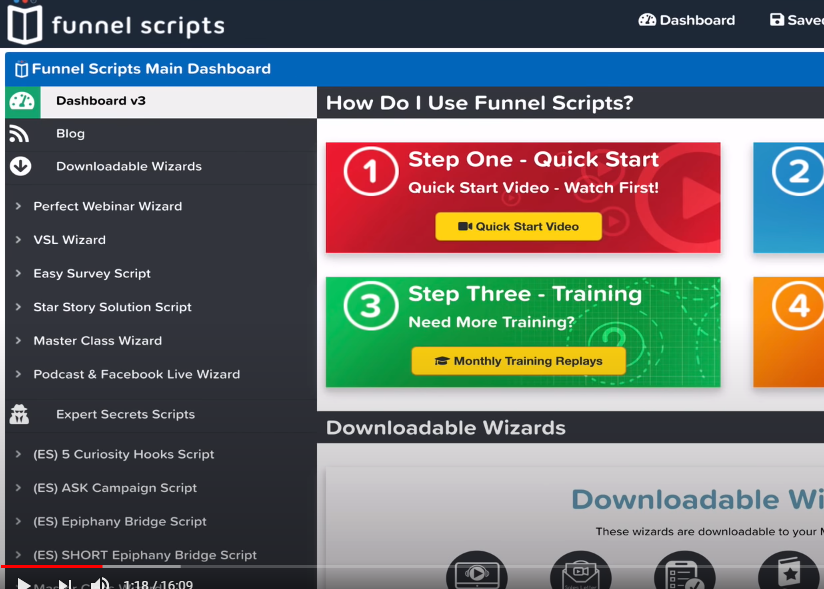Mute the video with the volume icon
Viewport: 824px width, 589px height.
pyautogui.click(x=100, y=583)
